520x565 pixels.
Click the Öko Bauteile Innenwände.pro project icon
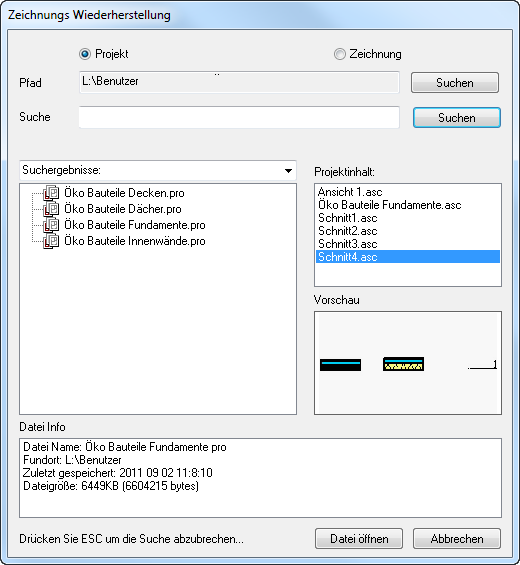(51, 241)
